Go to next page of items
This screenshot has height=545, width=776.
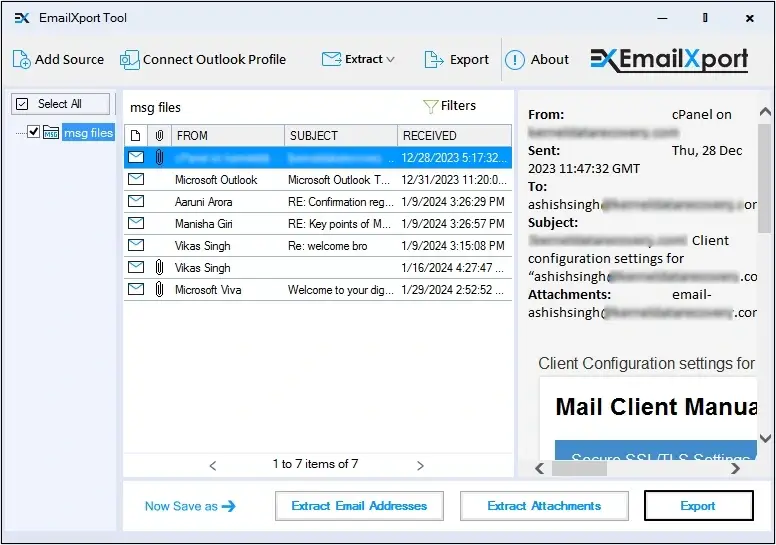[x=420, y=466]
